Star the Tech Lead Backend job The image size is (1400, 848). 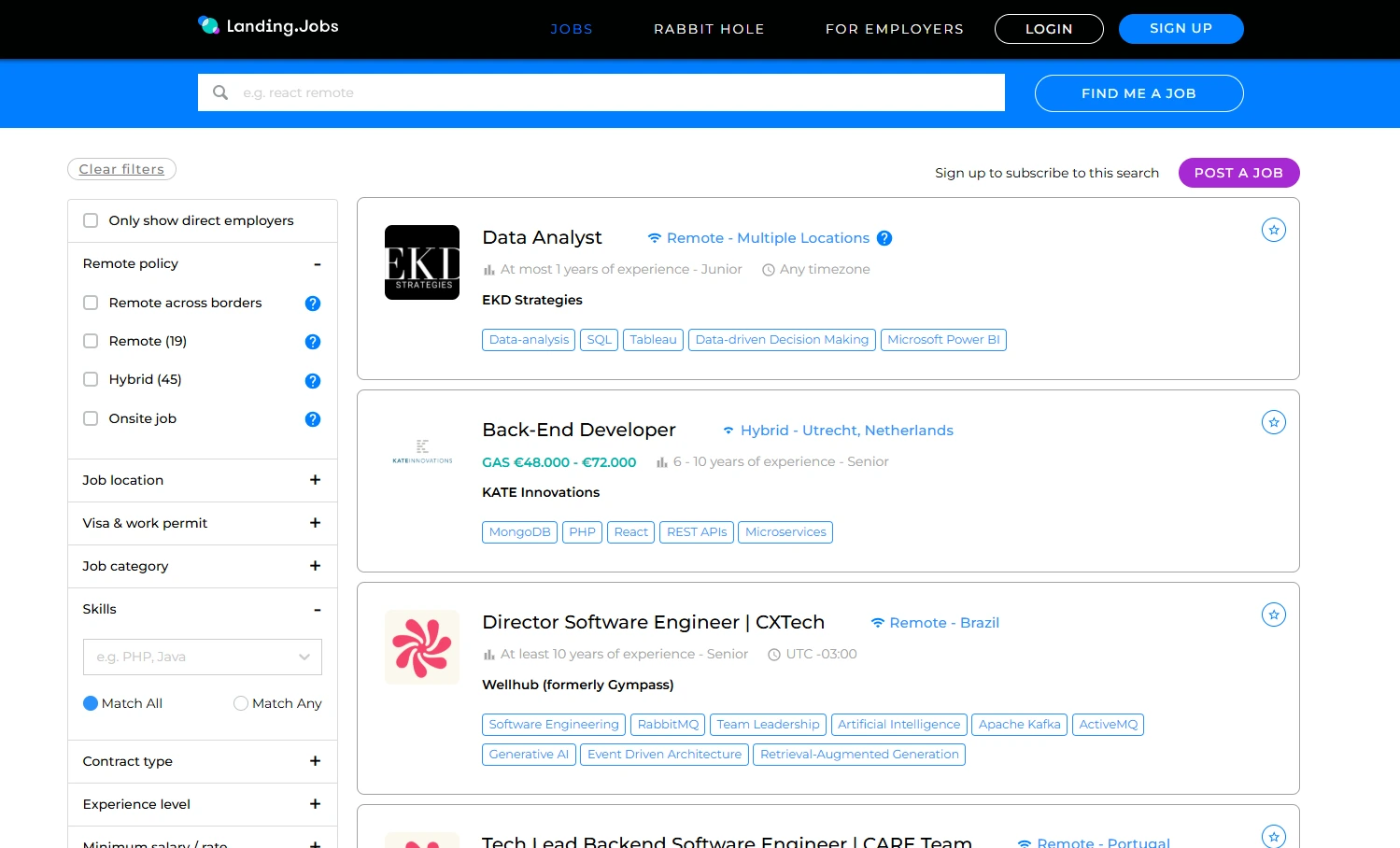click(x=1274, y=836)
